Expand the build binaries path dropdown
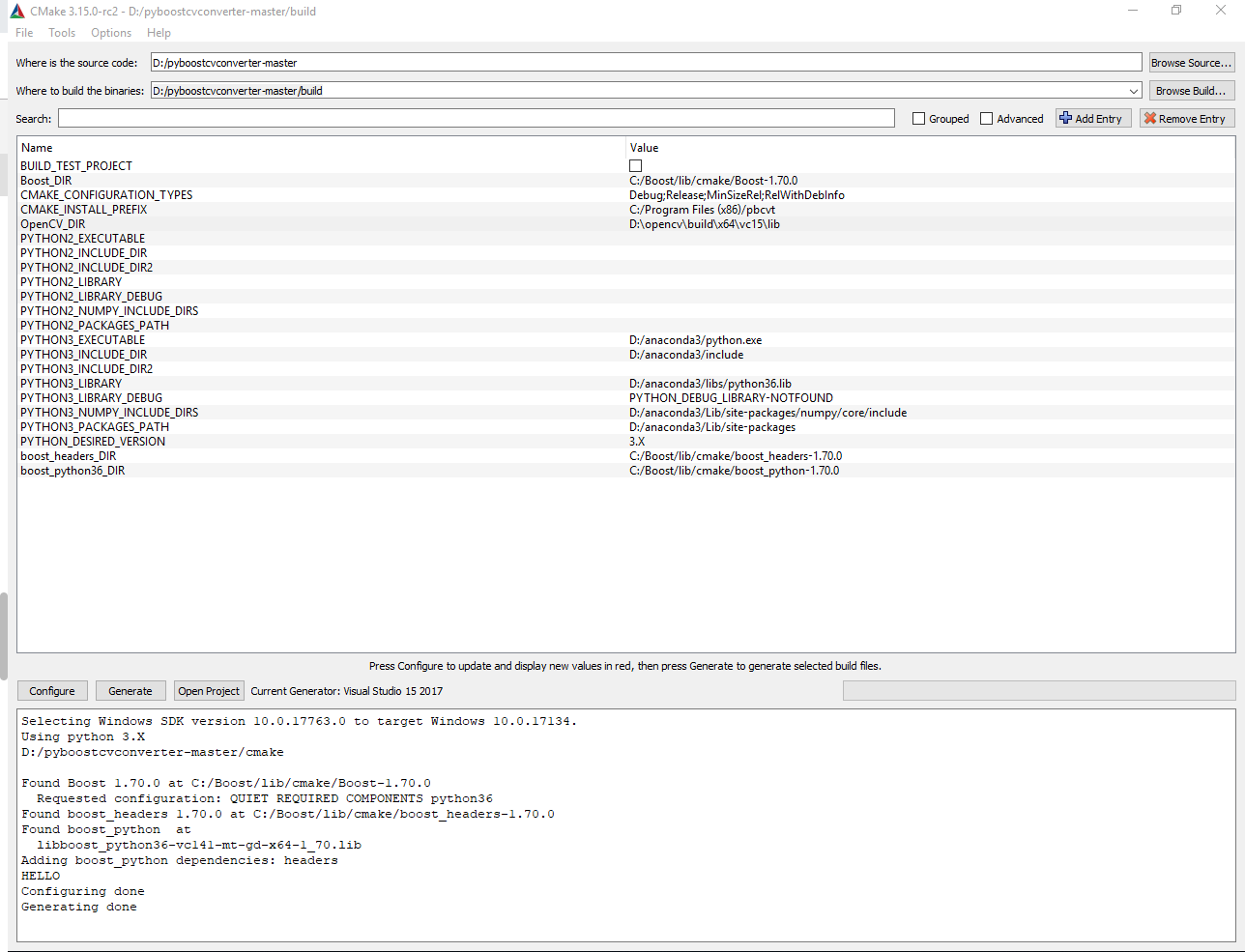1245x952 pixels. (x=1134, y=91)
